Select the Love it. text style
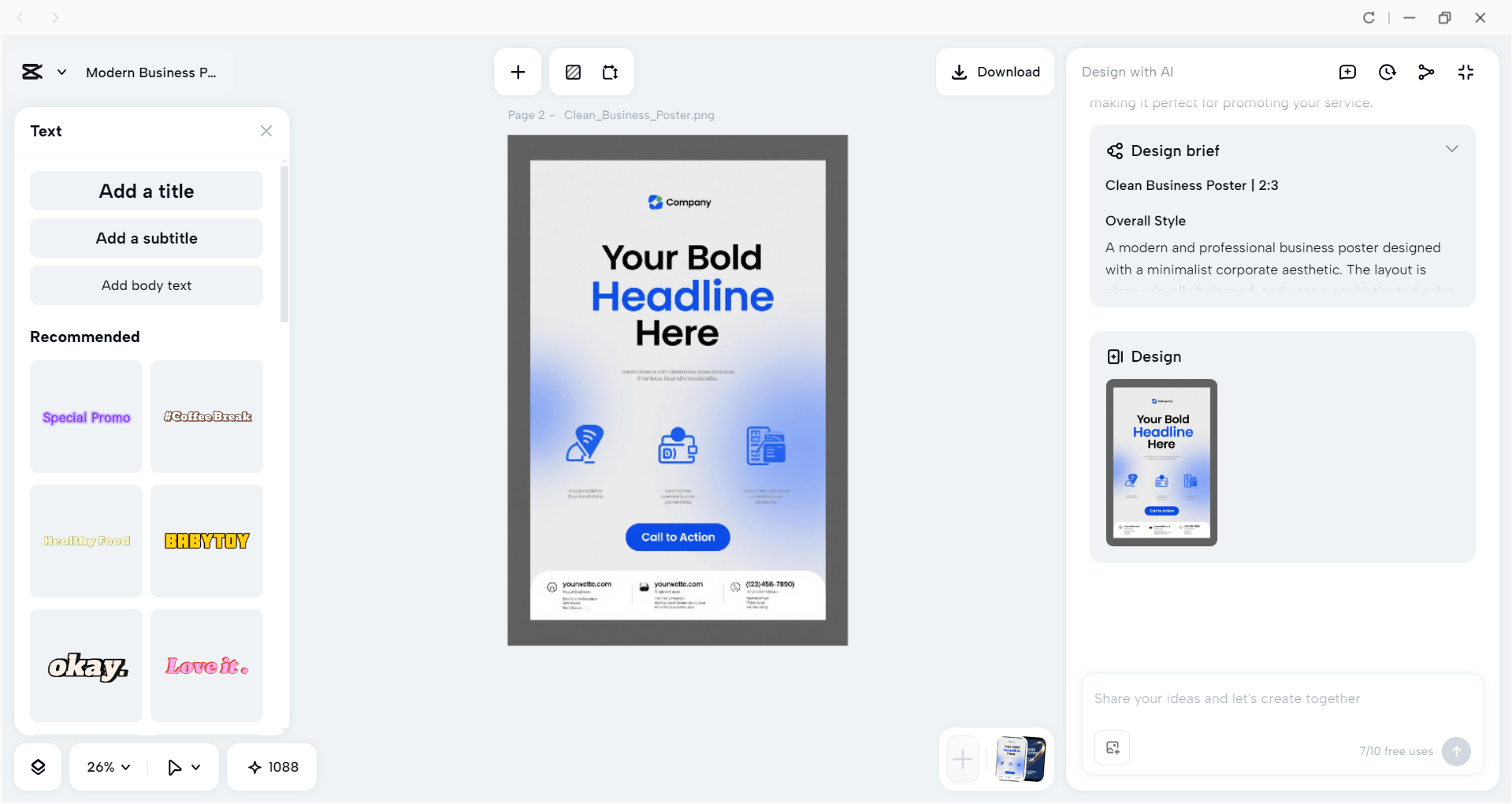Viewport: 1512px width, 804px height. tap(207, 665)
